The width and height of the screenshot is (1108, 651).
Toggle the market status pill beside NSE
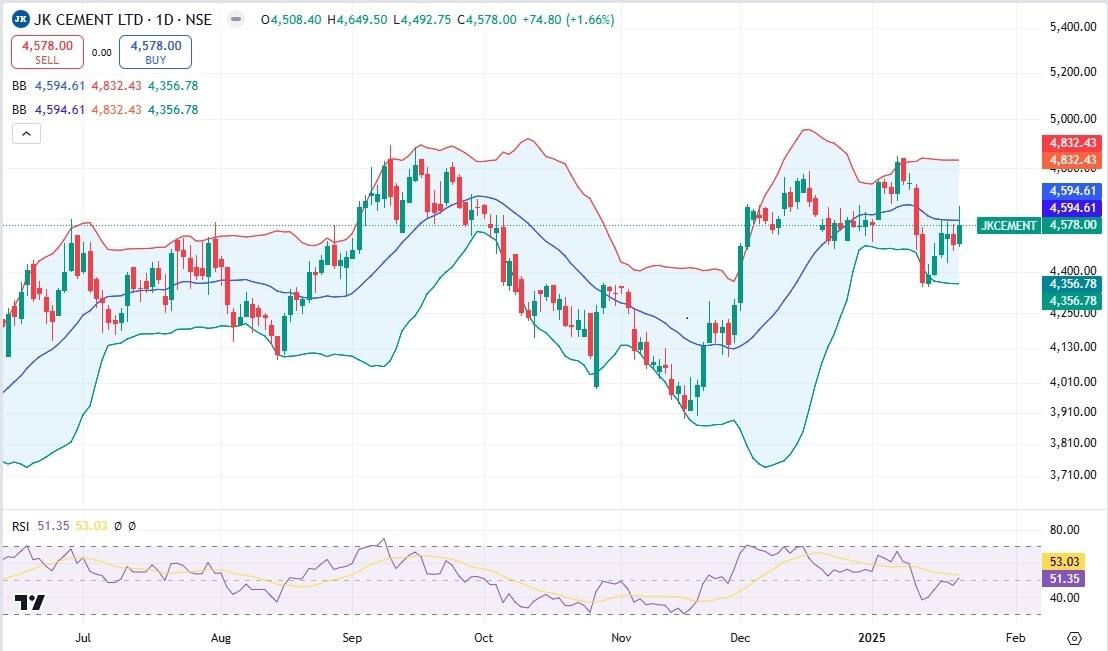point(236,20)
